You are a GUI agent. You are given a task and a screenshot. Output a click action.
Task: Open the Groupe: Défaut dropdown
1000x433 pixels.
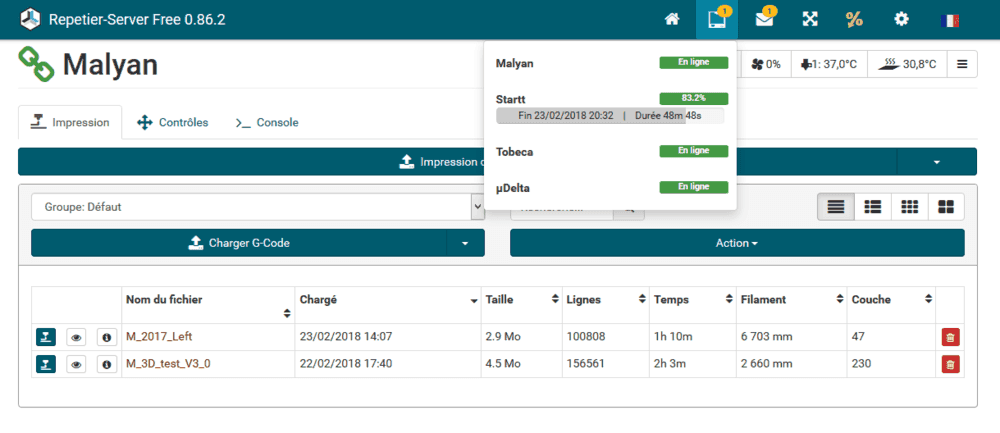pyautogui.click(x=258, y=207)
